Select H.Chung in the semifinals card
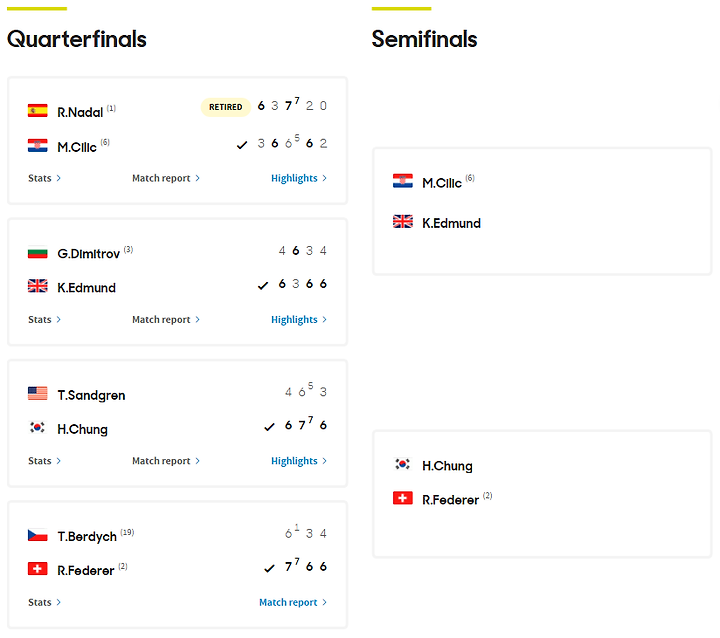 [447, 466]
